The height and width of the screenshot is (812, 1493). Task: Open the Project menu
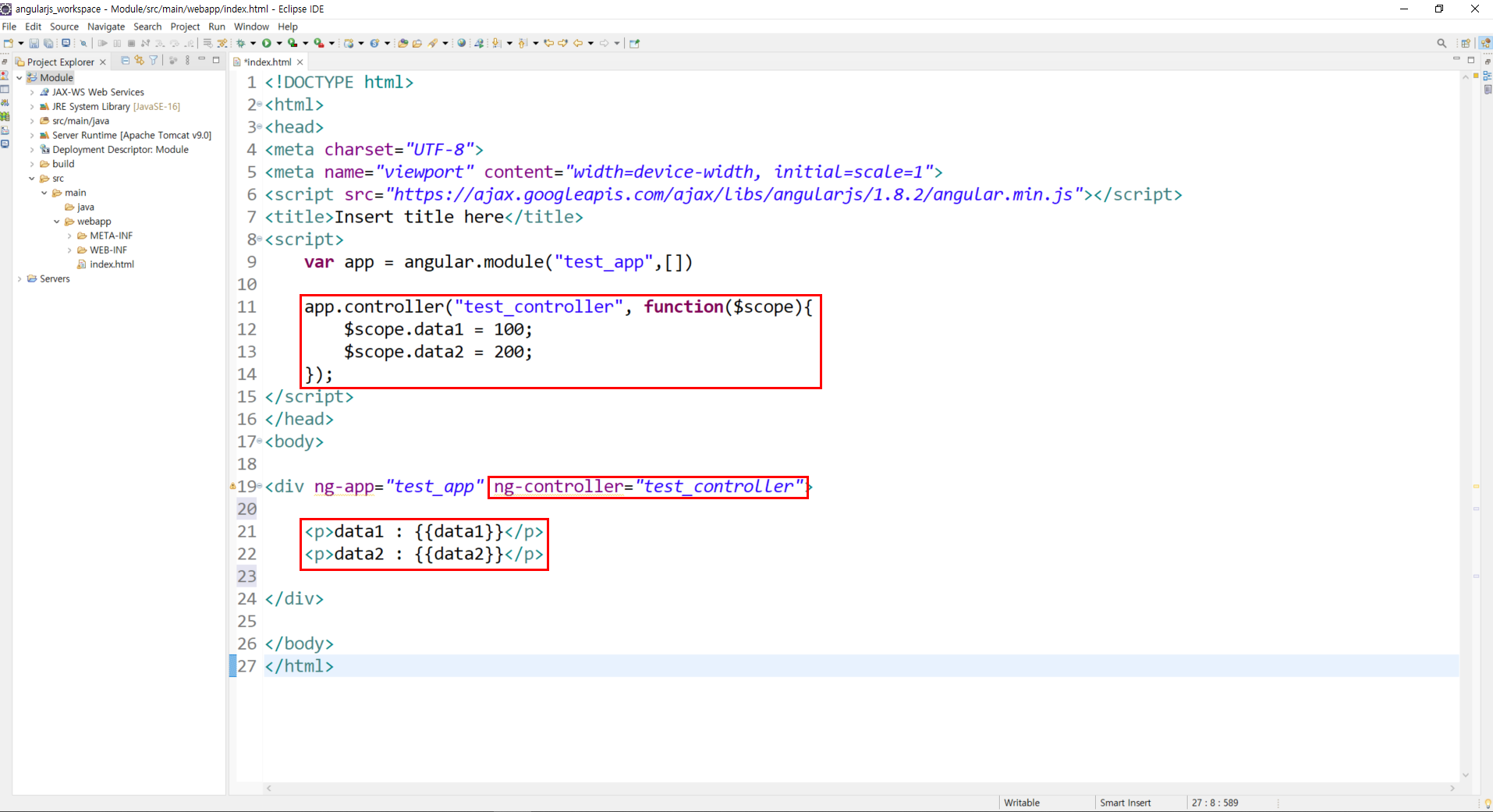(x=185, y=27)
